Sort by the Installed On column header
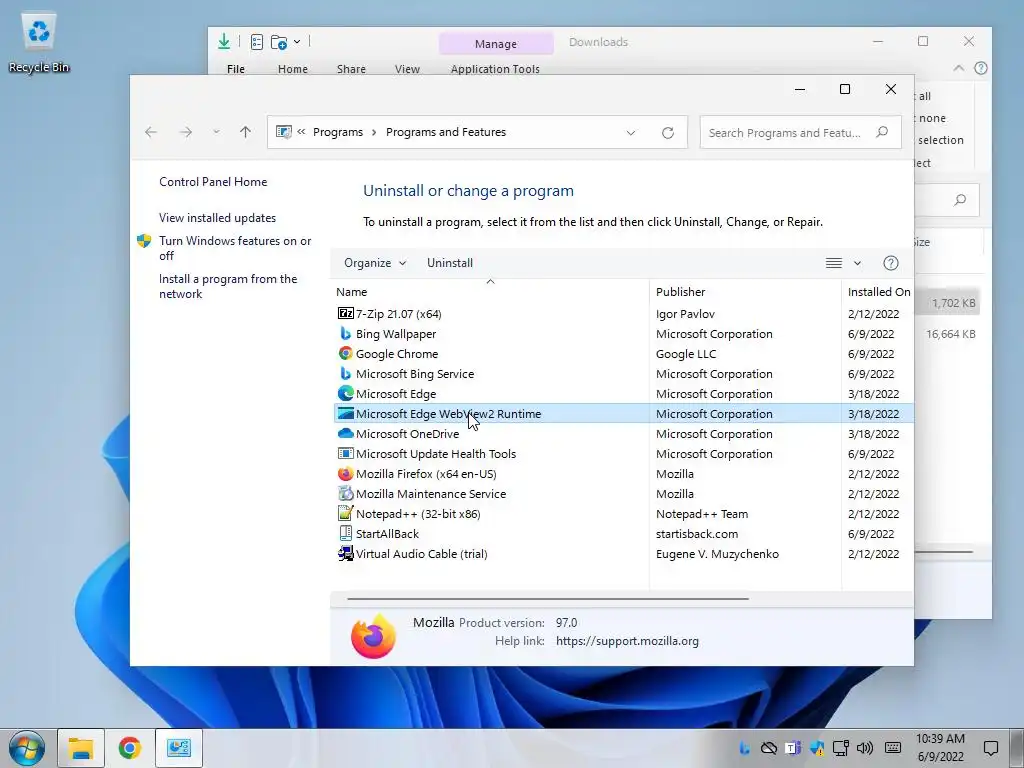1024x768 pixels. point(878,292)
